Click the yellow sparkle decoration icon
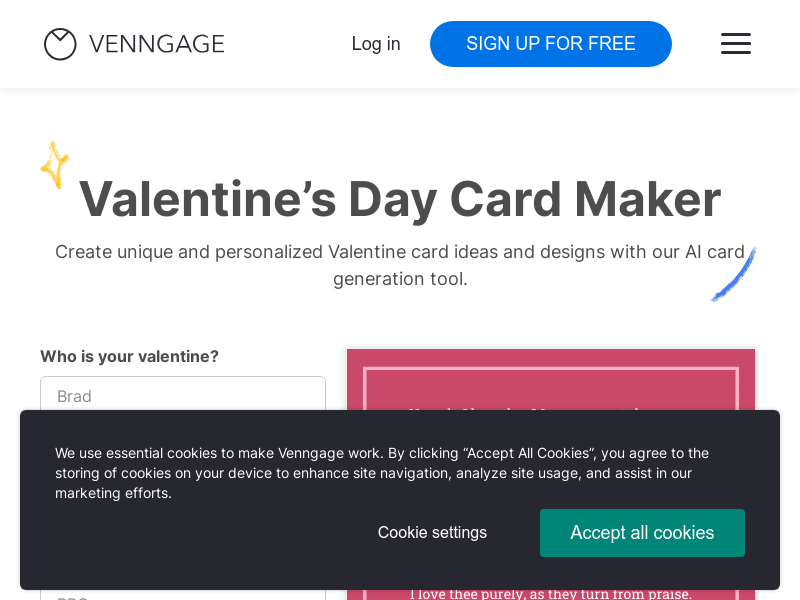The width and height of the screenshot is (800, 600). pyautogui.click(x=54, y=165)
